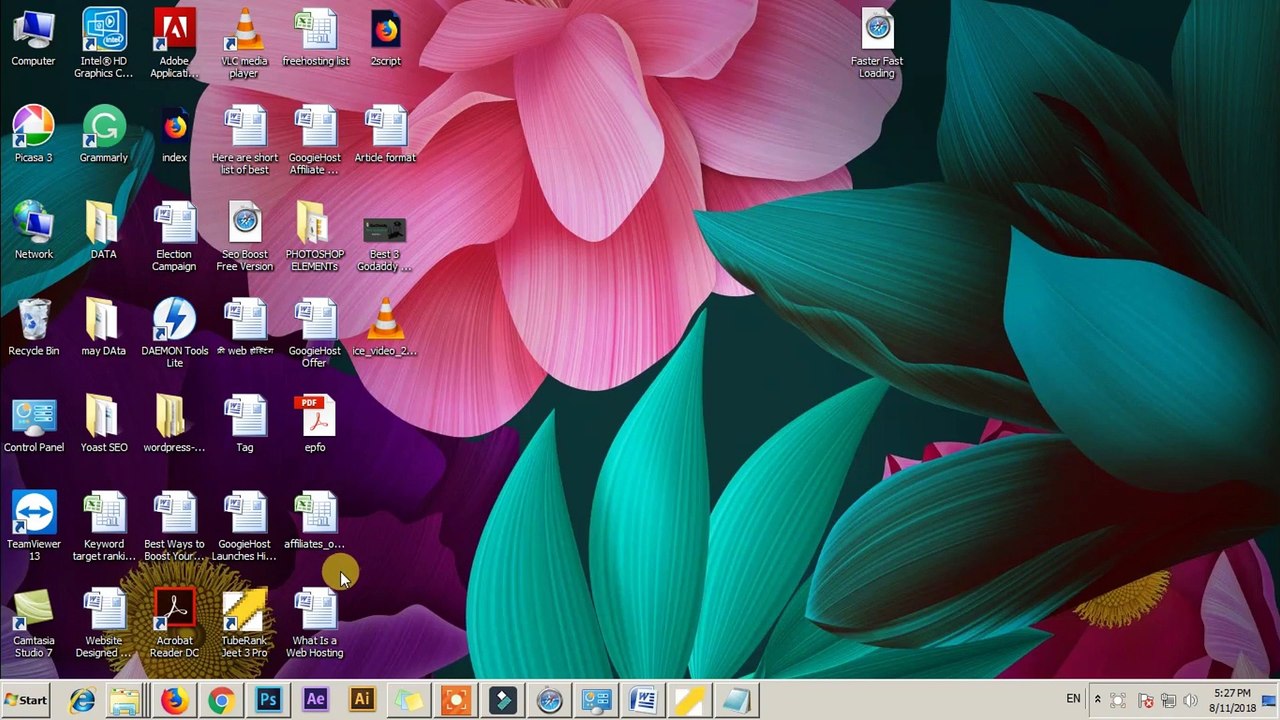Select the Adobe Application Manager shortcut
Viewport: 1280px width, 720px height.
coord(174,44)
